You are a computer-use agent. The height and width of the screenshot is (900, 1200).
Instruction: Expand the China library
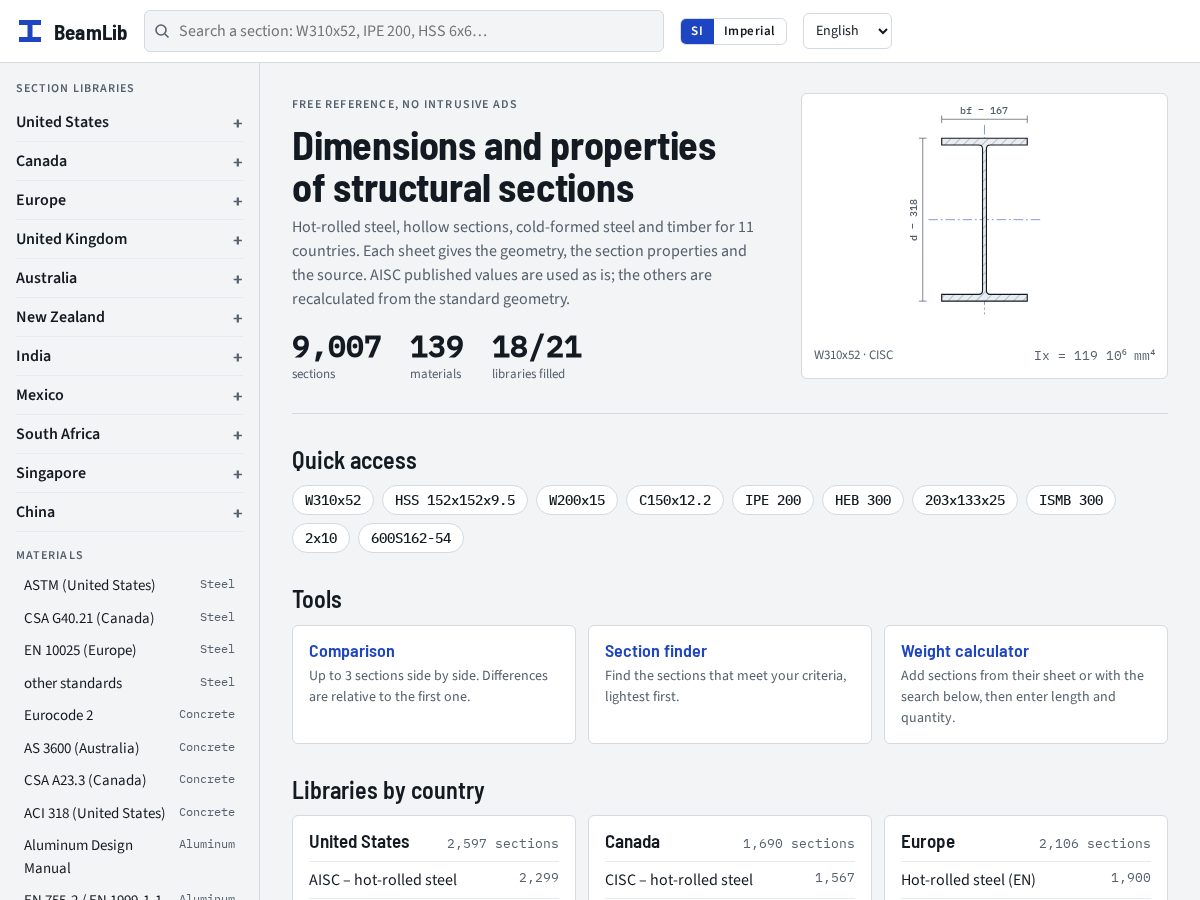130,512
